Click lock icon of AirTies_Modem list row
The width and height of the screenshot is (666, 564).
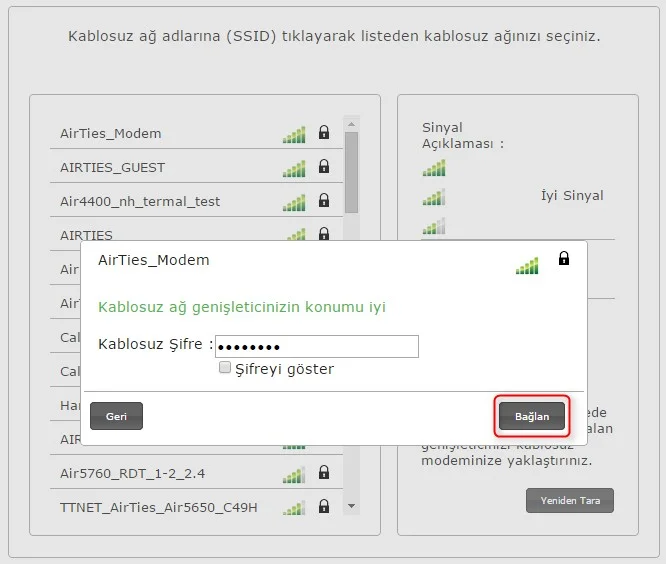(x=324, y=132)
